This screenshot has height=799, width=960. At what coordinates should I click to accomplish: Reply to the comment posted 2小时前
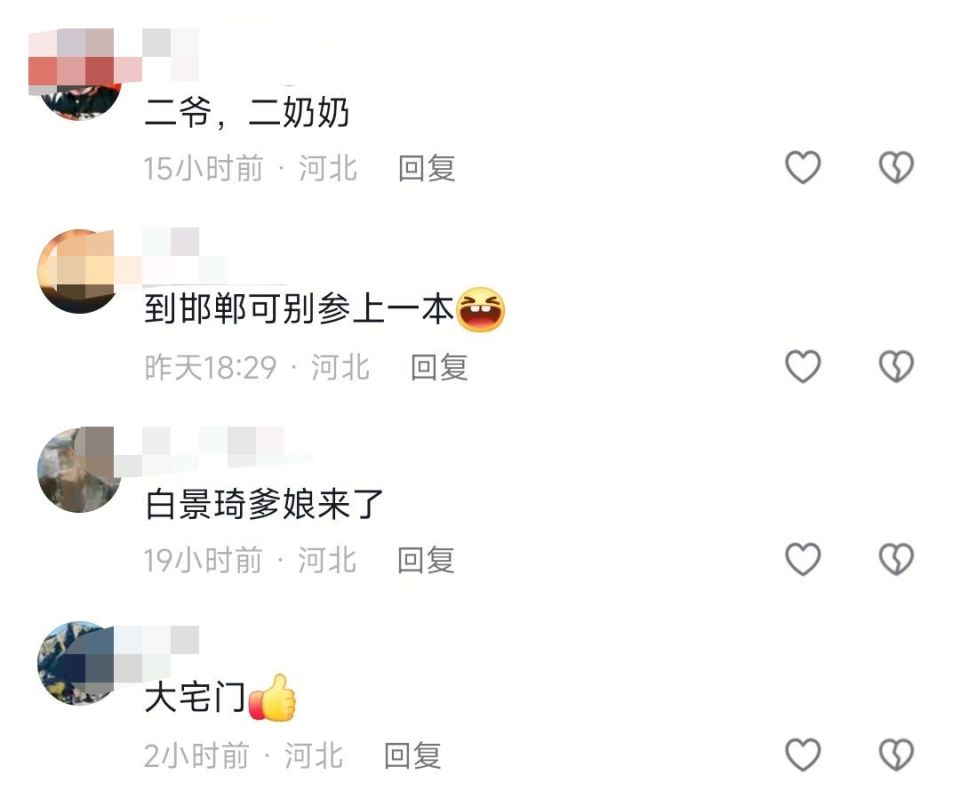(412, 756)
